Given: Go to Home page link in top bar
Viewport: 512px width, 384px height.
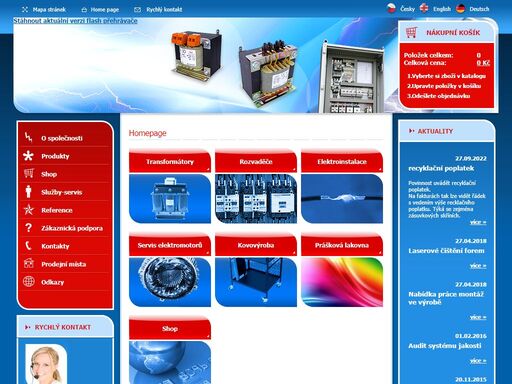Looking at the screenshot, I should click(105, 10).
